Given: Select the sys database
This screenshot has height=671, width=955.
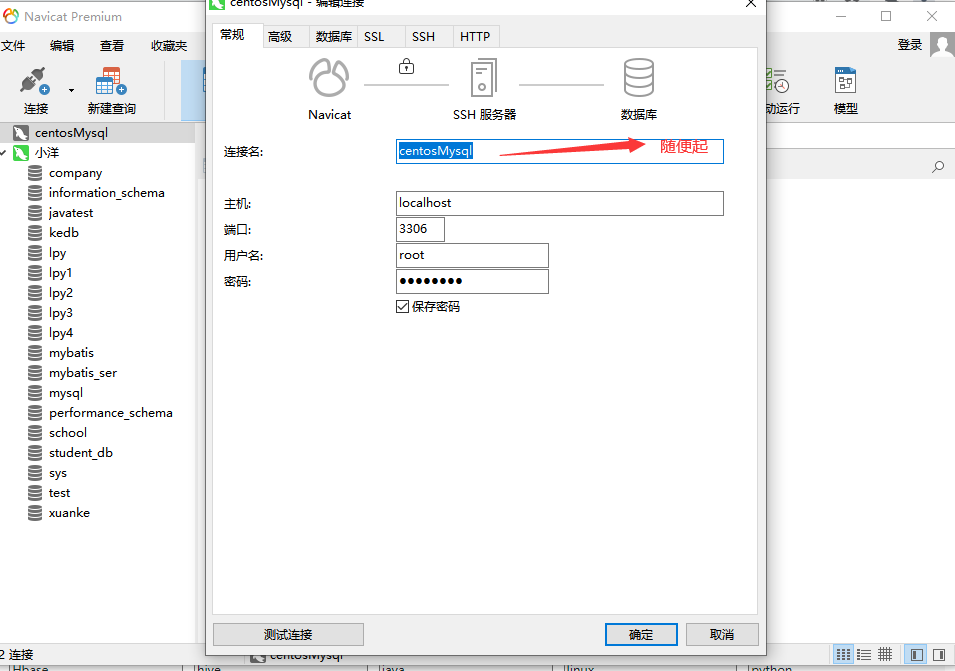Looking at the screenshot, I should pos(58,473).
